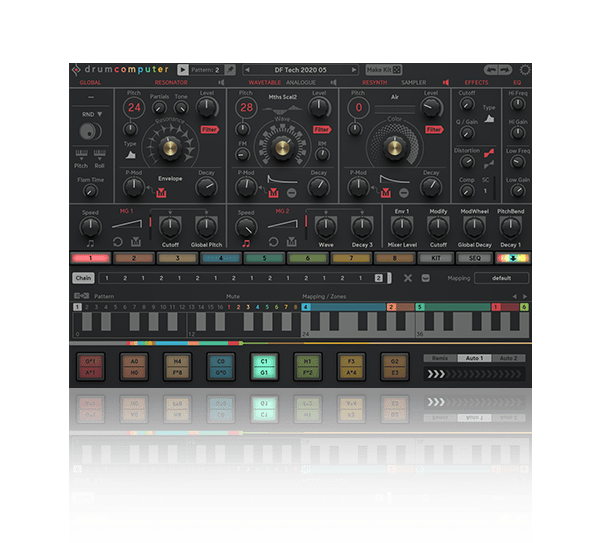The height and width of the screenshot is (543, 600).
Task: Click the Pitch keyboard dropdown icon
Action: (81, 155)
